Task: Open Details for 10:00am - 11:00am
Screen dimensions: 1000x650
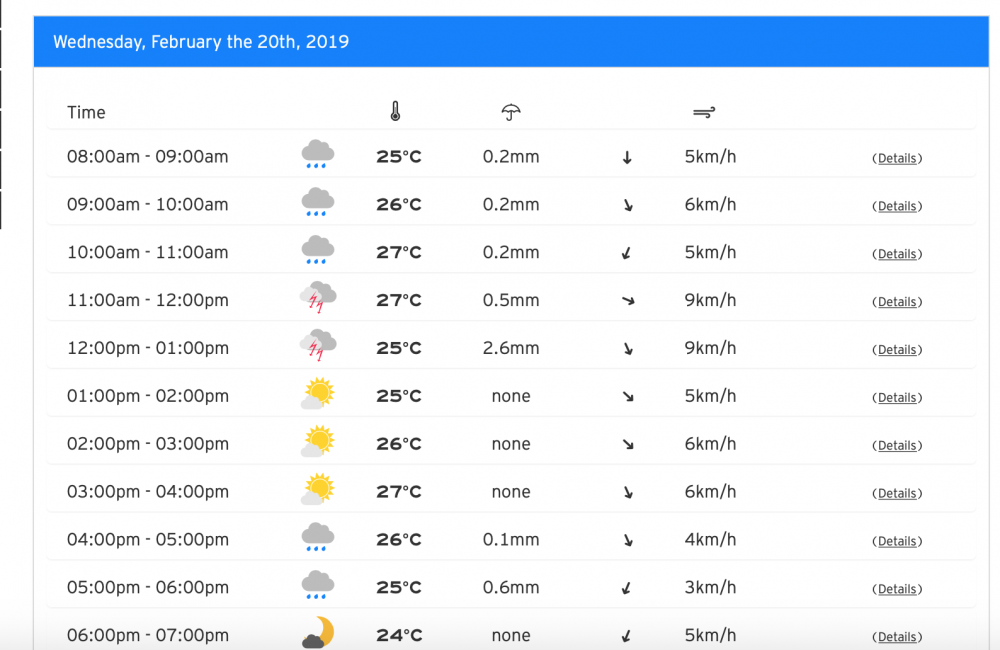Action: tap(897, 254)
